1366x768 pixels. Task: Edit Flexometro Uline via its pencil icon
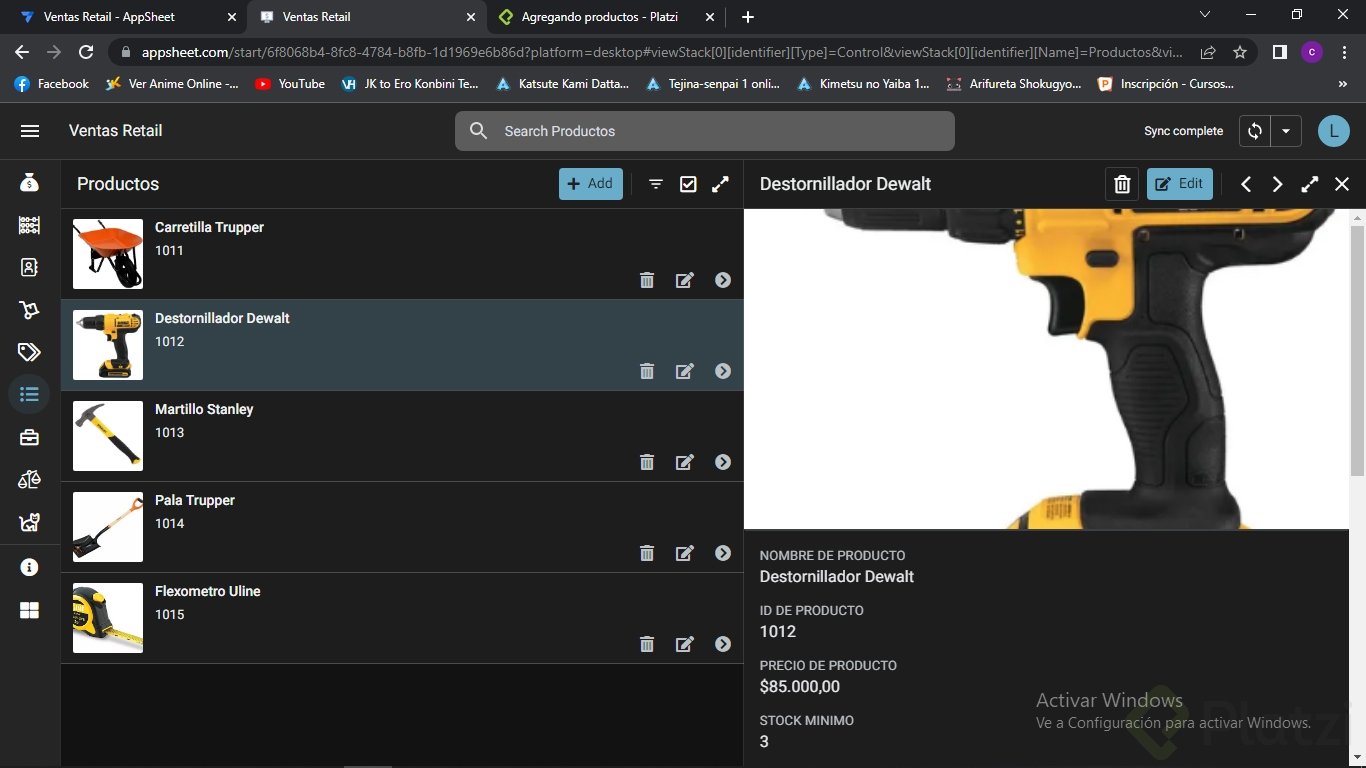pos(685,644)
